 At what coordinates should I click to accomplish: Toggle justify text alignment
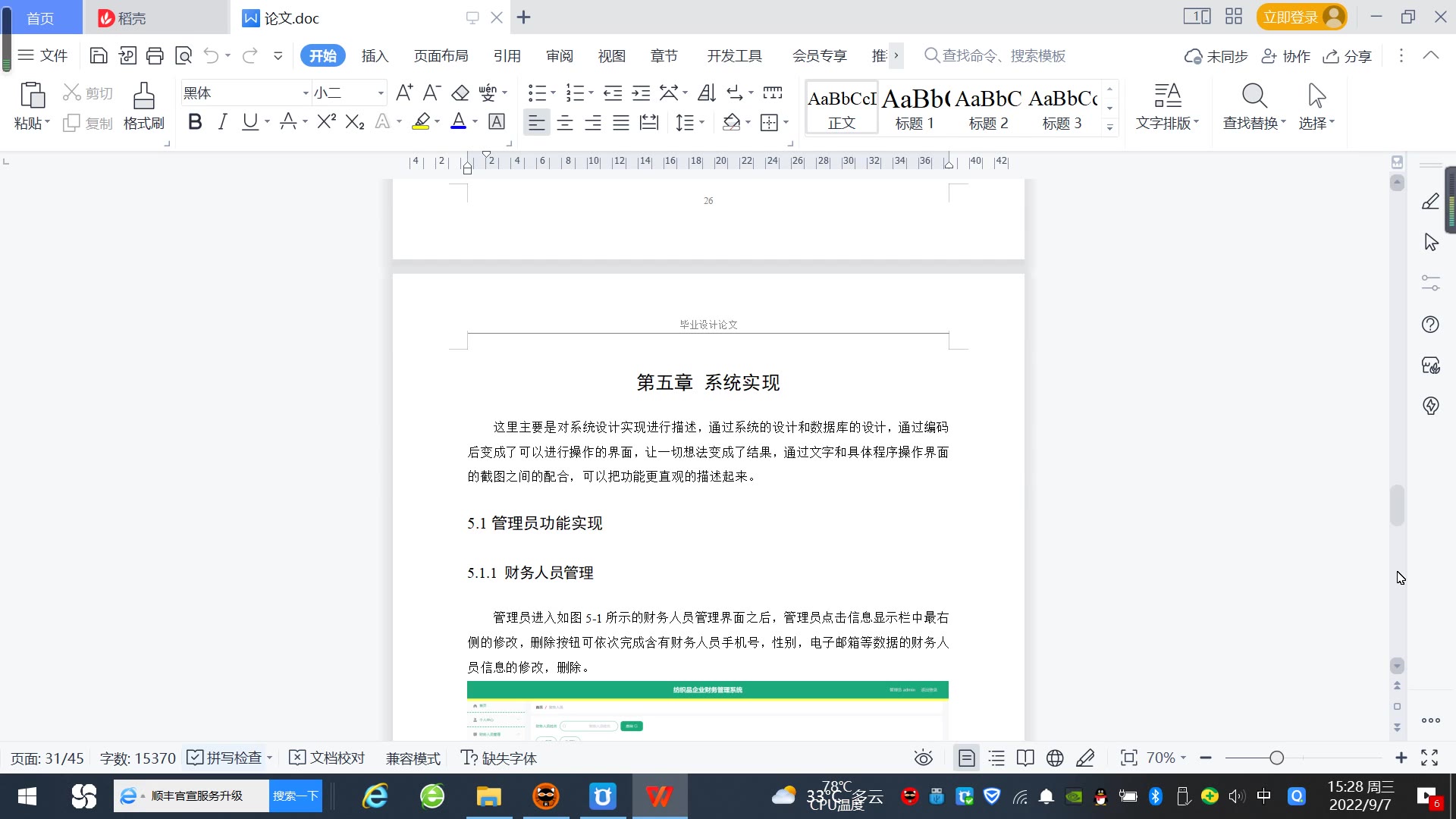tap(621, 122)
